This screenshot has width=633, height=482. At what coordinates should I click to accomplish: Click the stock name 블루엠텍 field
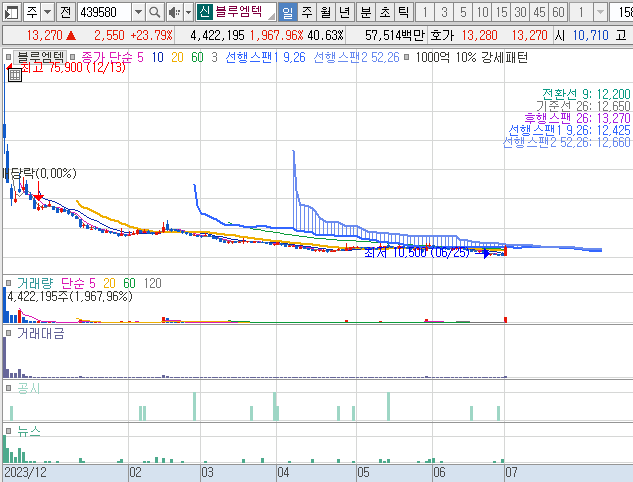(x=244, y=12)
